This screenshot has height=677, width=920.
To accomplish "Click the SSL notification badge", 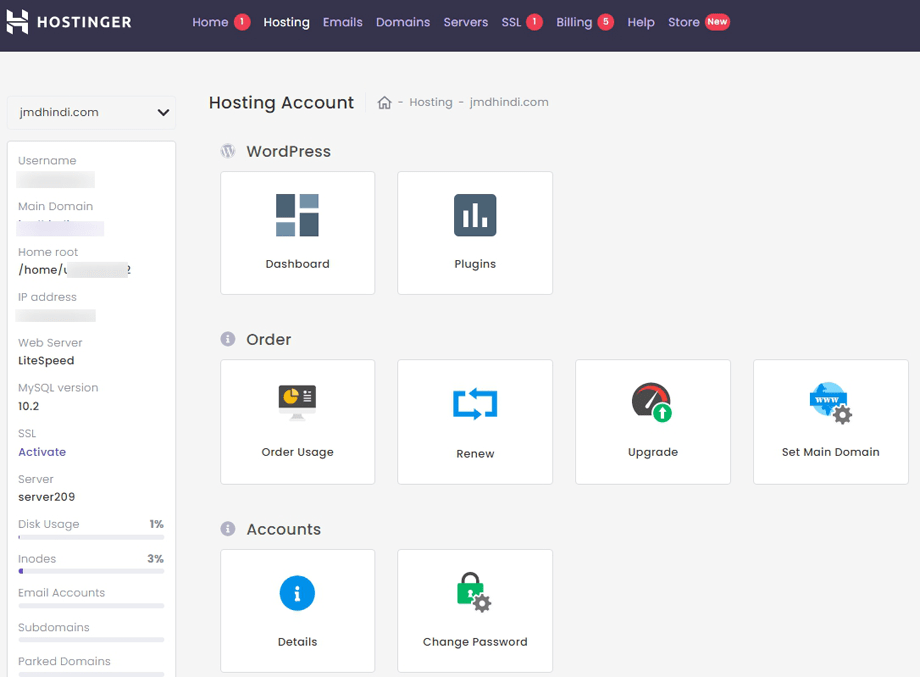I will pos(535,22).
